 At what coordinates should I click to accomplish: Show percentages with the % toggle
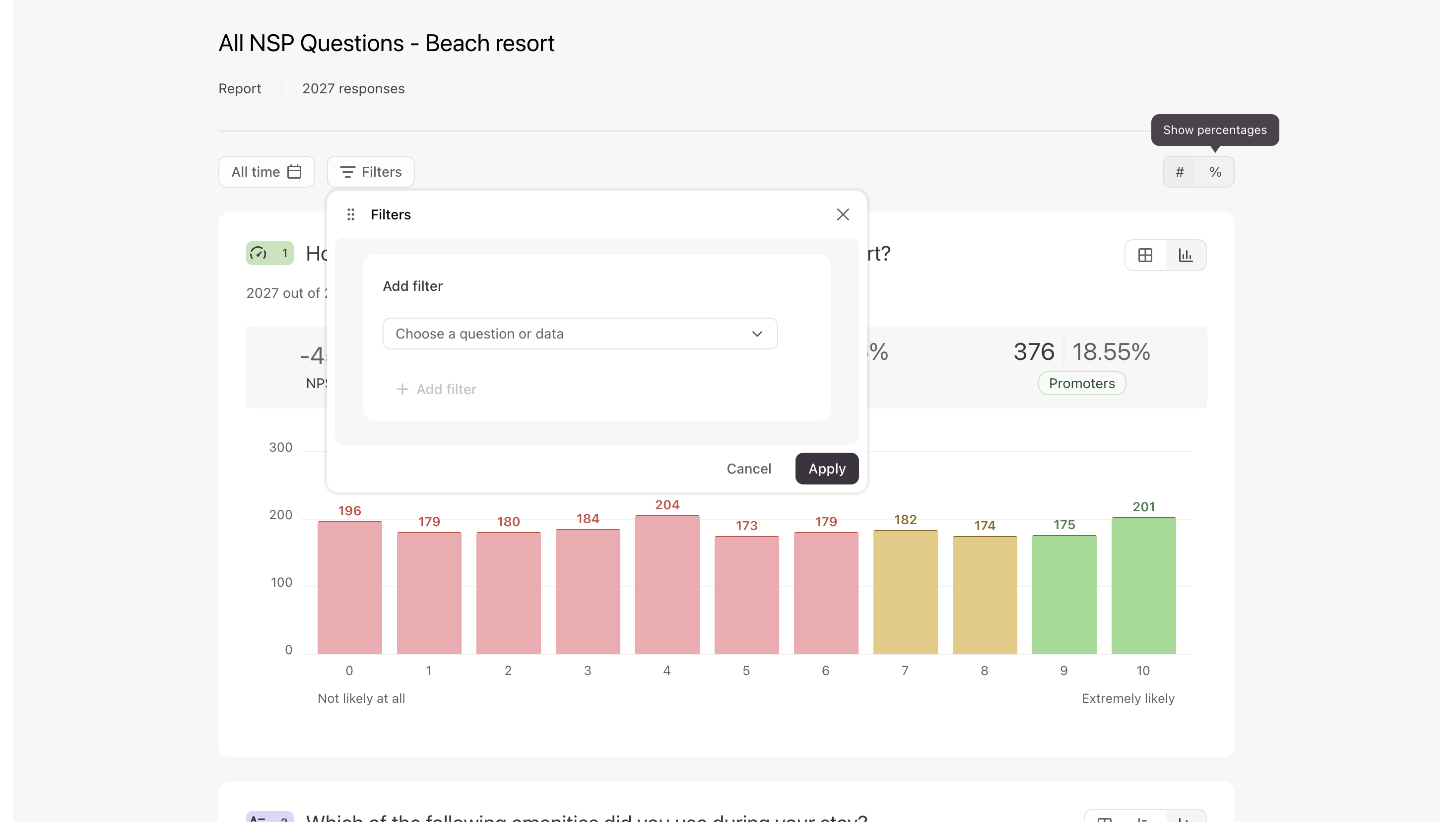tap(1215, 171)
